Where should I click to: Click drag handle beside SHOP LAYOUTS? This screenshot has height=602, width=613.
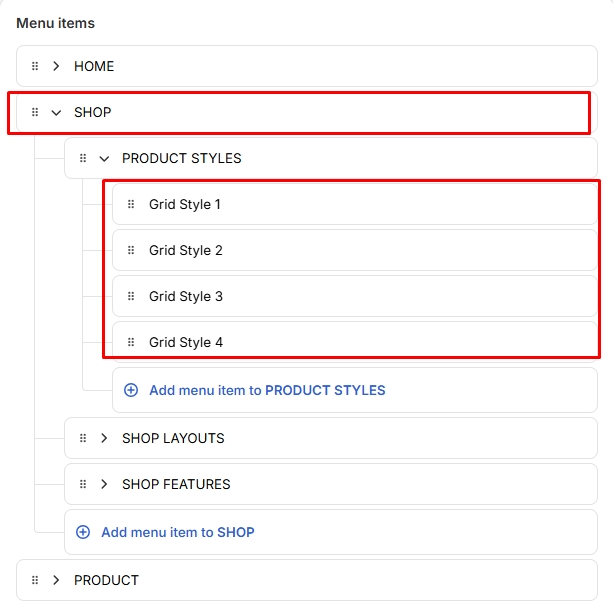coord(83,438)
